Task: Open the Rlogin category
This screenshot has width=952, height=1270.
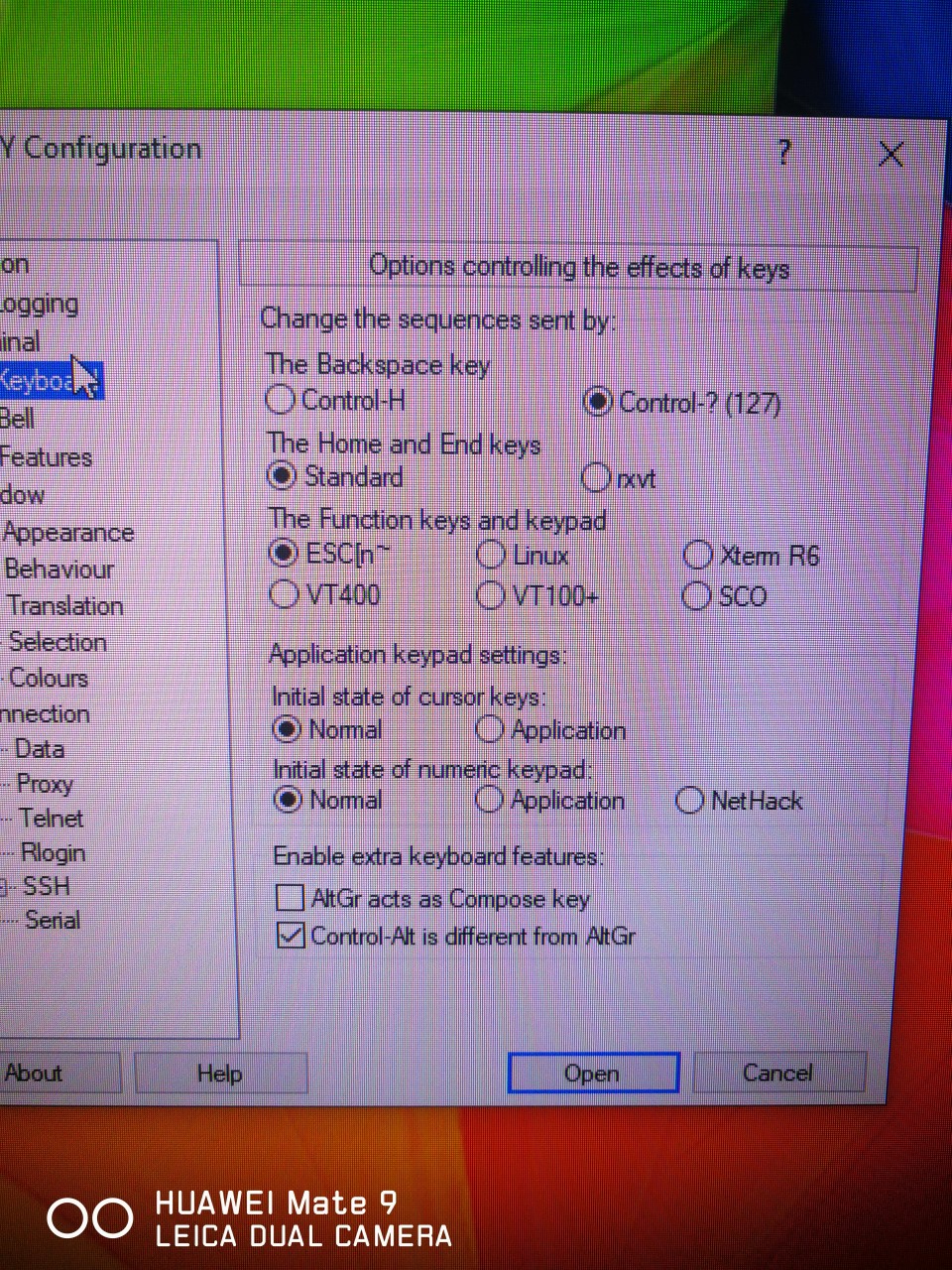Action: pos(54,852)
